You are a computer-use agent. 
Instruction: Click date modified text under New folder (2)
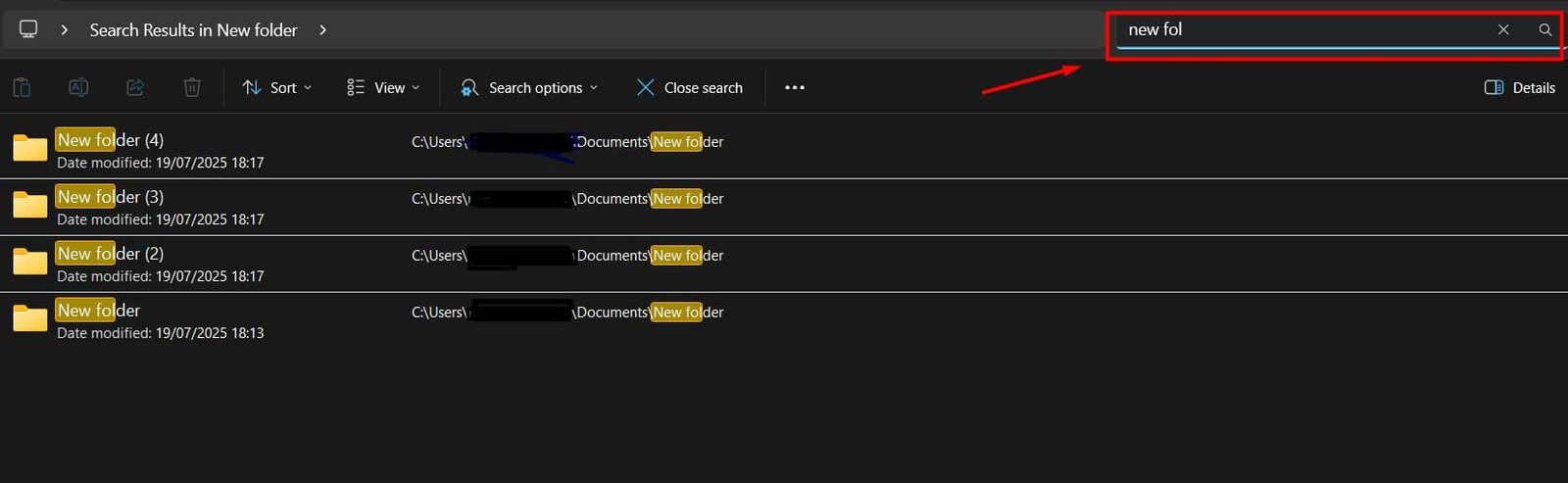click(161, 276)
